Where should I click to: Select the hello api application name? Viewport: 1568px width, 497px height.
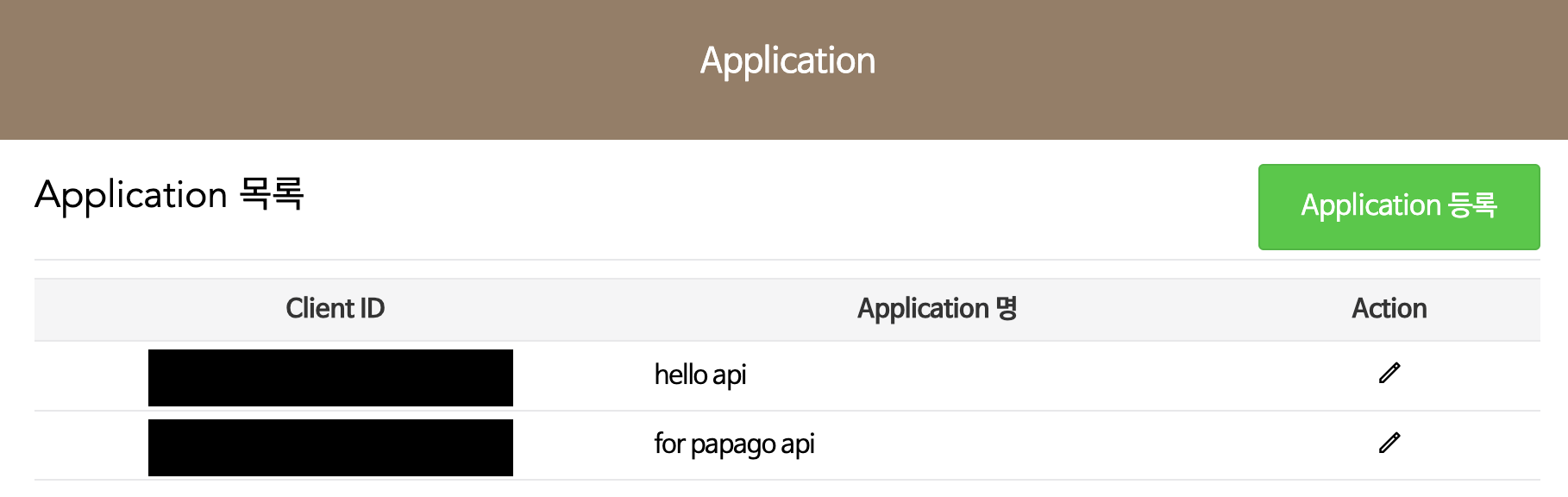[699, 375]
